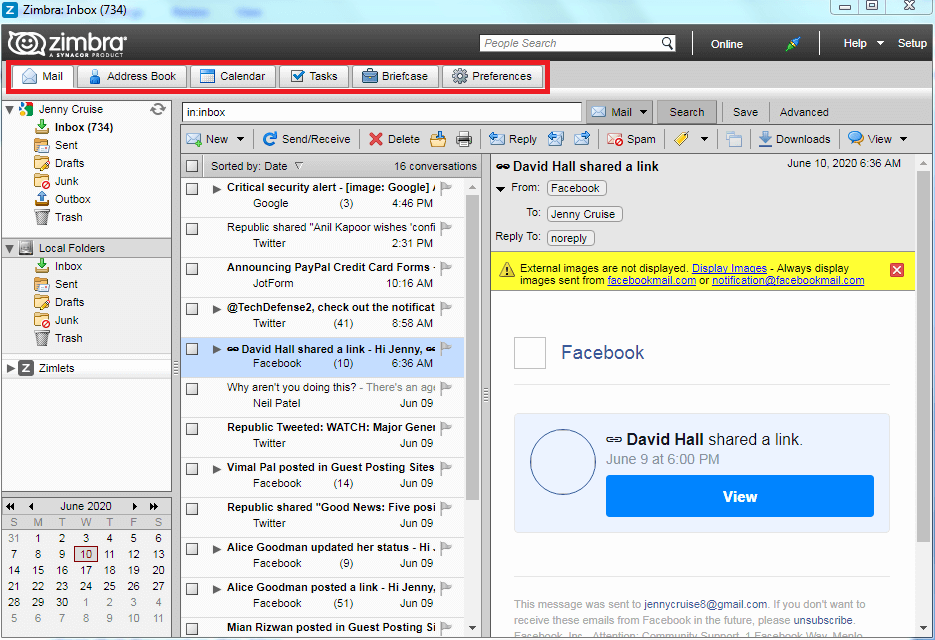Viewport: 935px width, 640px height.
Task: Open the Downloads toolbar item
Action: click(x=794, y=139)
